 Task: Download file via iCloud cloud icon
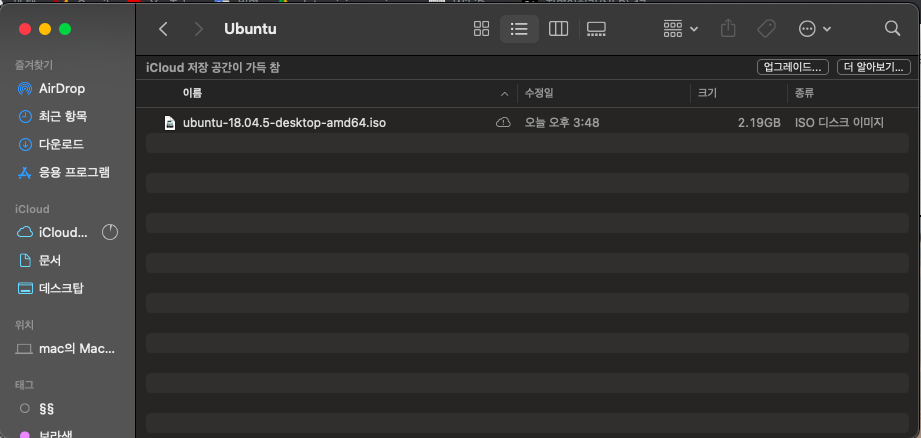[503, 123]
